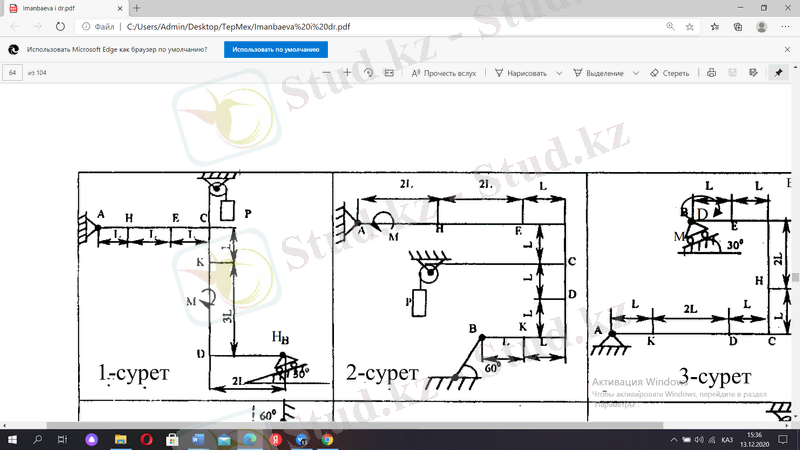Screen dimensions: 800x450
Task: Click the vertical scrollbar up arrow
Action: click(x=795, y=67)
